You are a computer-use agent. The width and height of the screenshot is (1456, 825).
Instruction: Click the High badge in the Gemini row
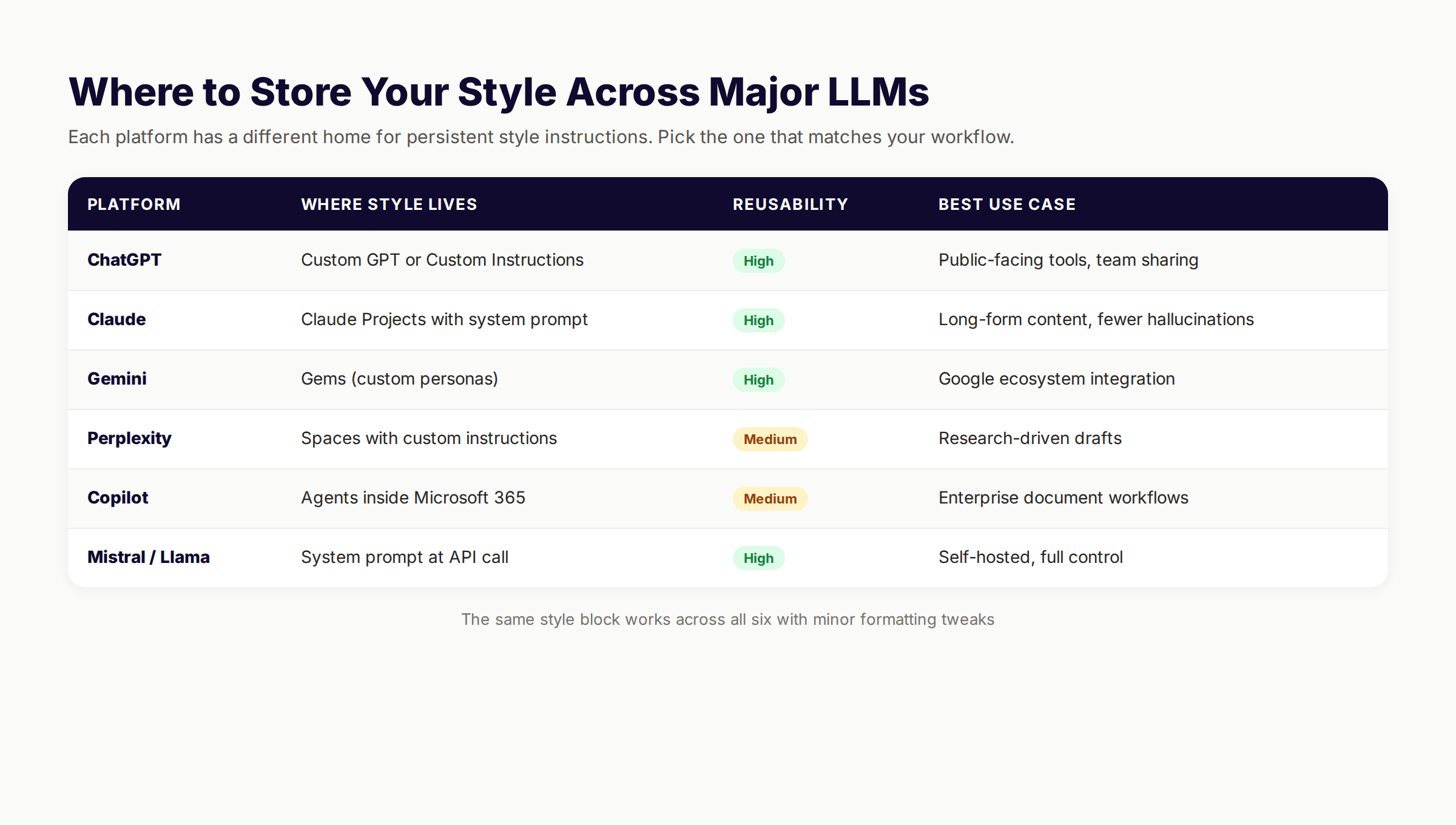point(758,380)
